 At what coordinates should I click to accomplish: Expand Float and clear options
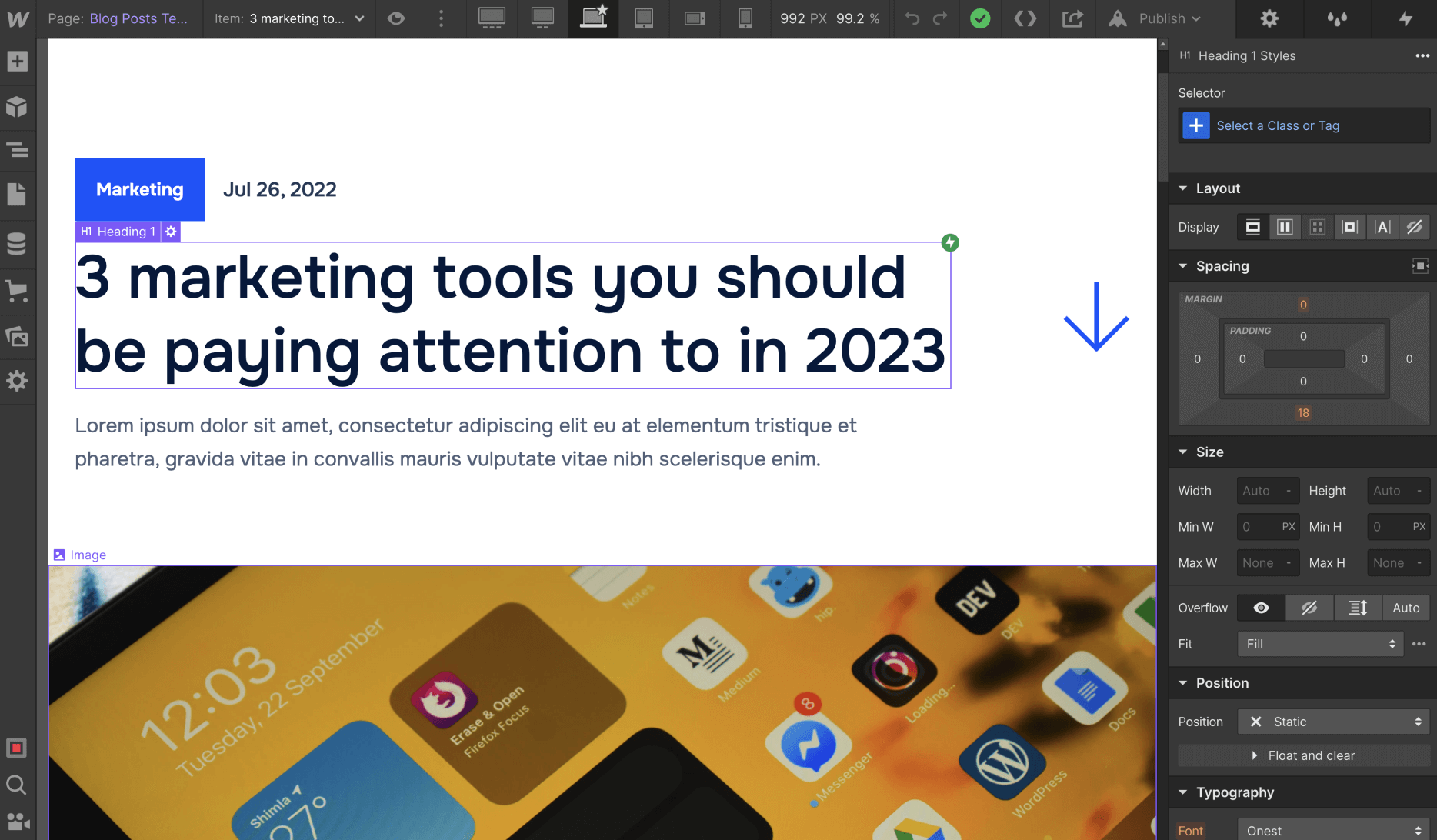pyautogui.click(x=1303, y=755)
